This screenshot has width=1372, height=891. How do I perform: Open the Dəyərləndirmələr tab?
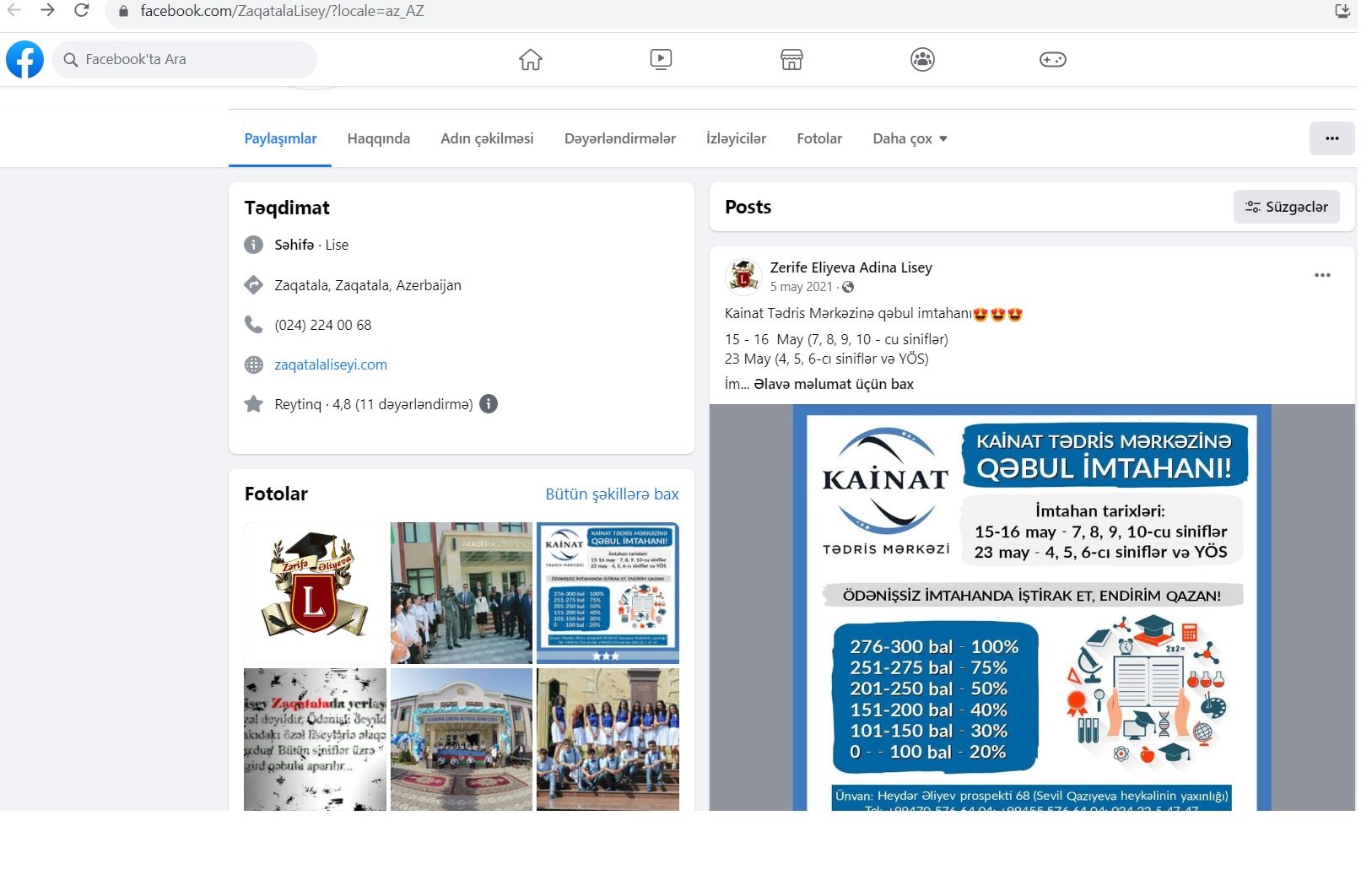[x=619, y=138]
